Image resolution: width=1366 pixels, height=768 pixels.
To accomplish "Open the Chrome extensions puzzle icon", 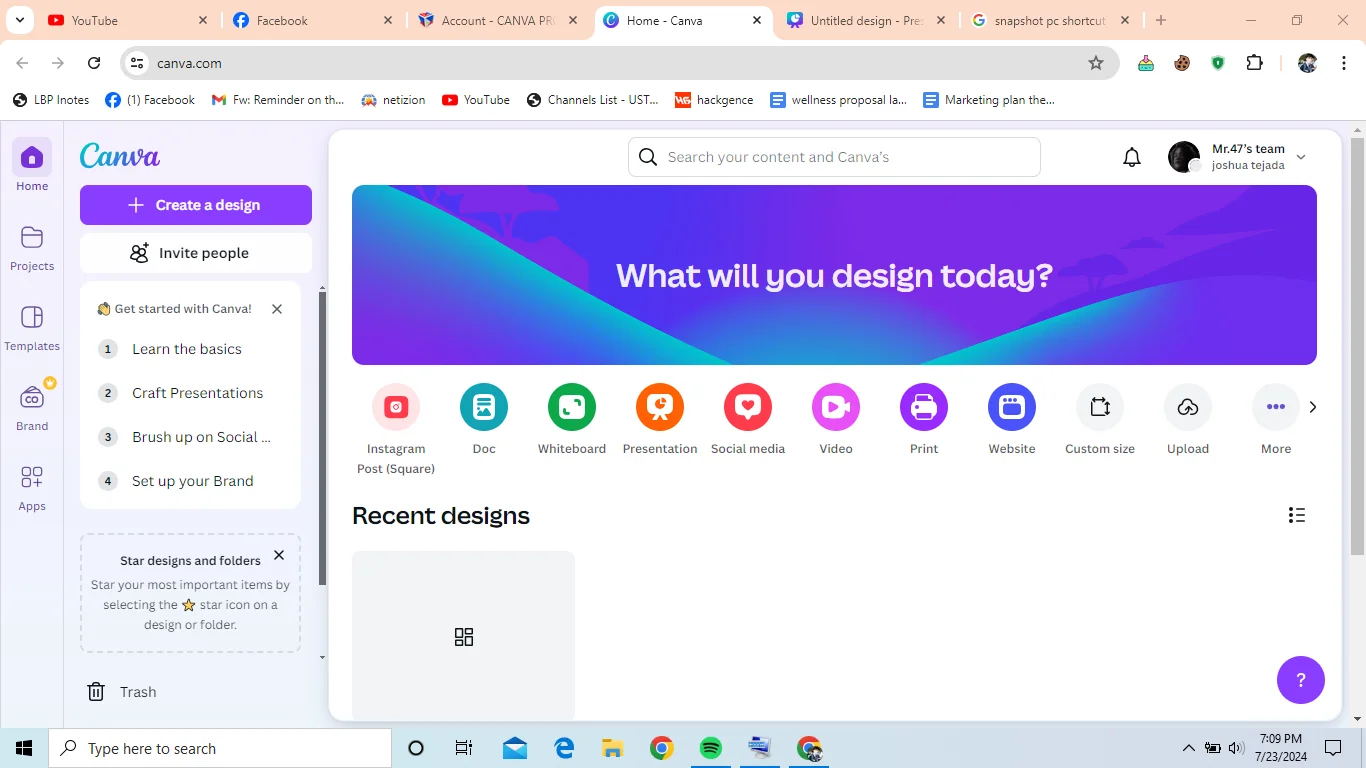I will (x=1254, y=63).
